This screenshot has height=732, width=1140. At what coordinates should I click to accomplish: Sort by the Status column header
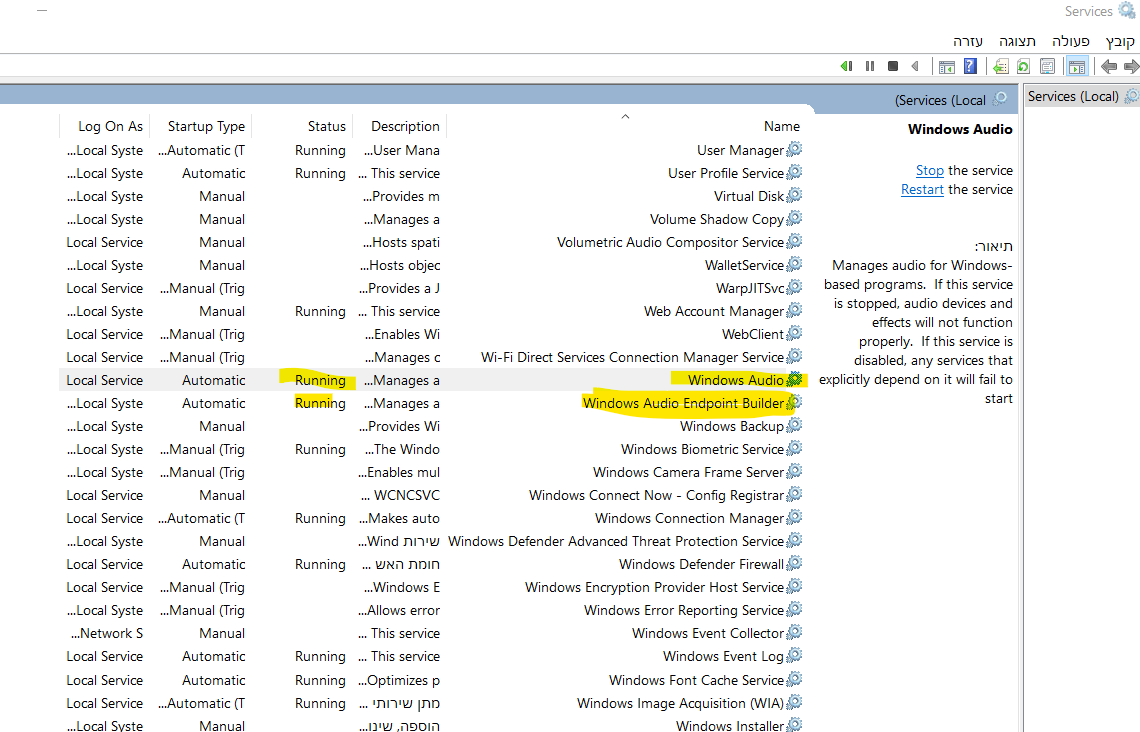(x=326, y=126)
